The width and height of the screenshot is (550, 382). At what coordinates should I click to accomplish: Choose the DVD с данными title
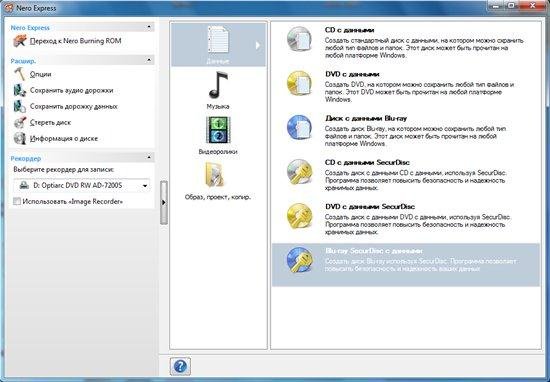pos(352,74)
